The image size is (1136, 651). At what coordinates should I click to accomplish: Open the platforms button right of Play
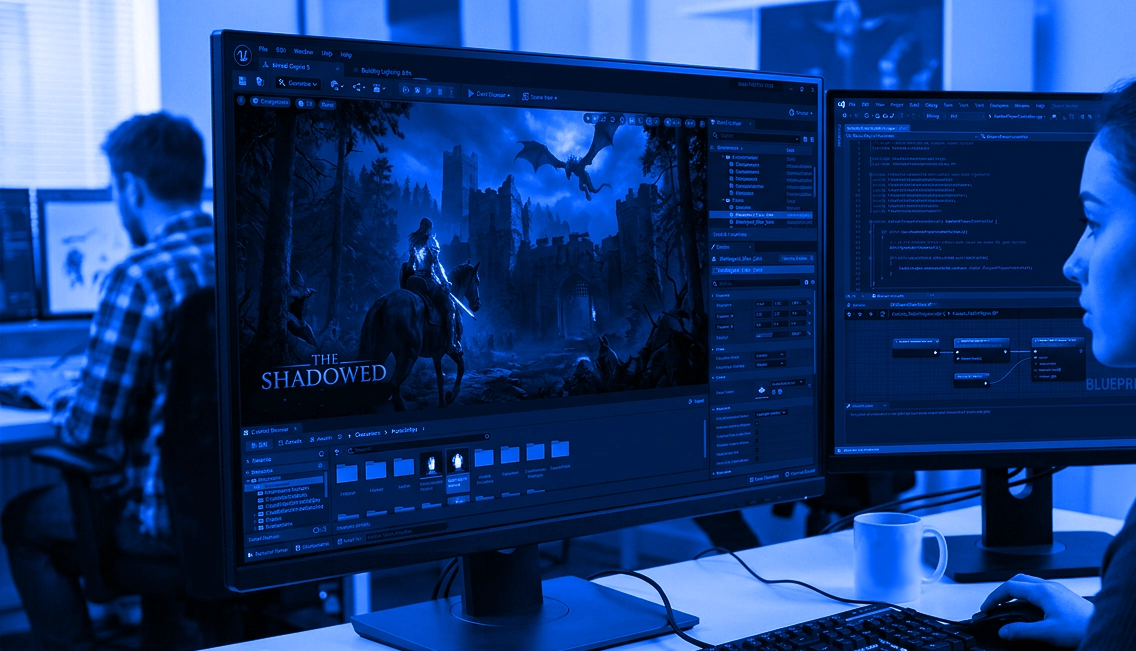[x=539, y=97]
